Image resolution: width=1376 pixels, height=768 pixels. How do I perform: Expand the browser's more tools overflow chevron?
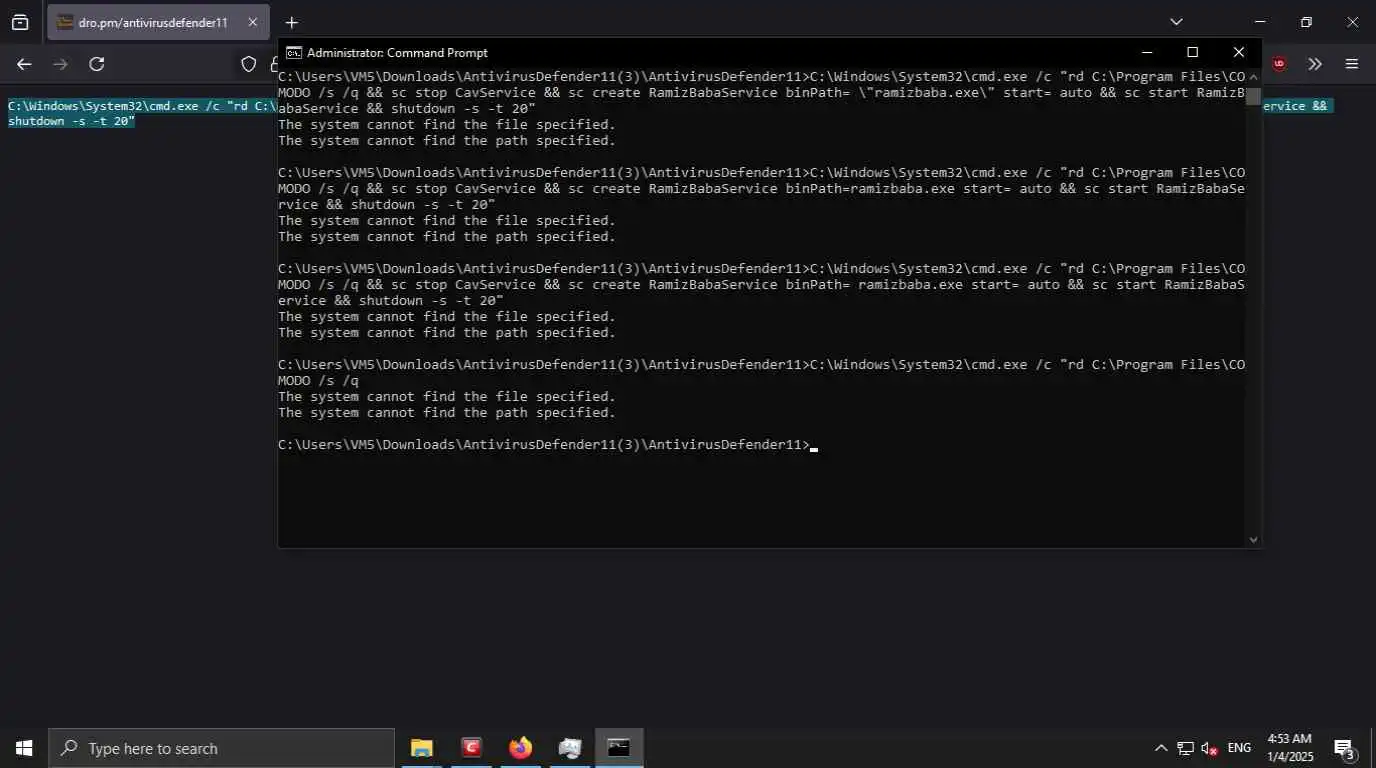point(1315,64)
